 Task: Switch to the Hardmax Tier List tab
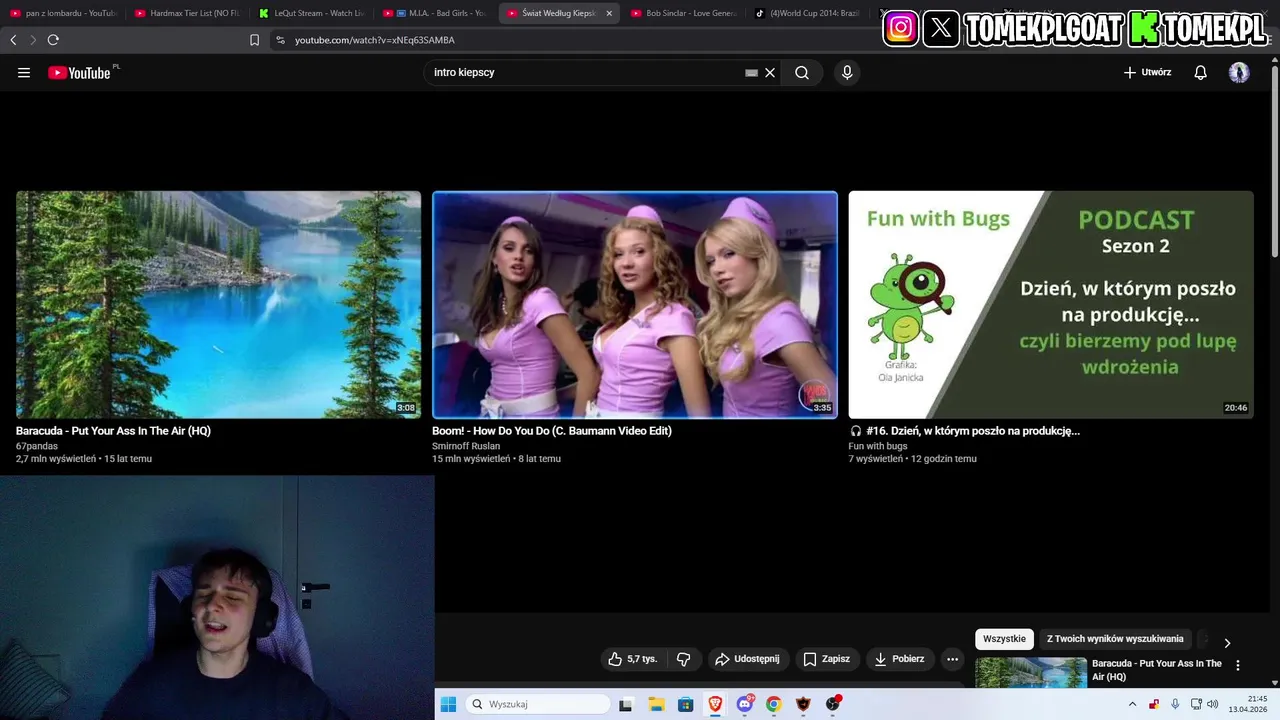click(188, 13)
